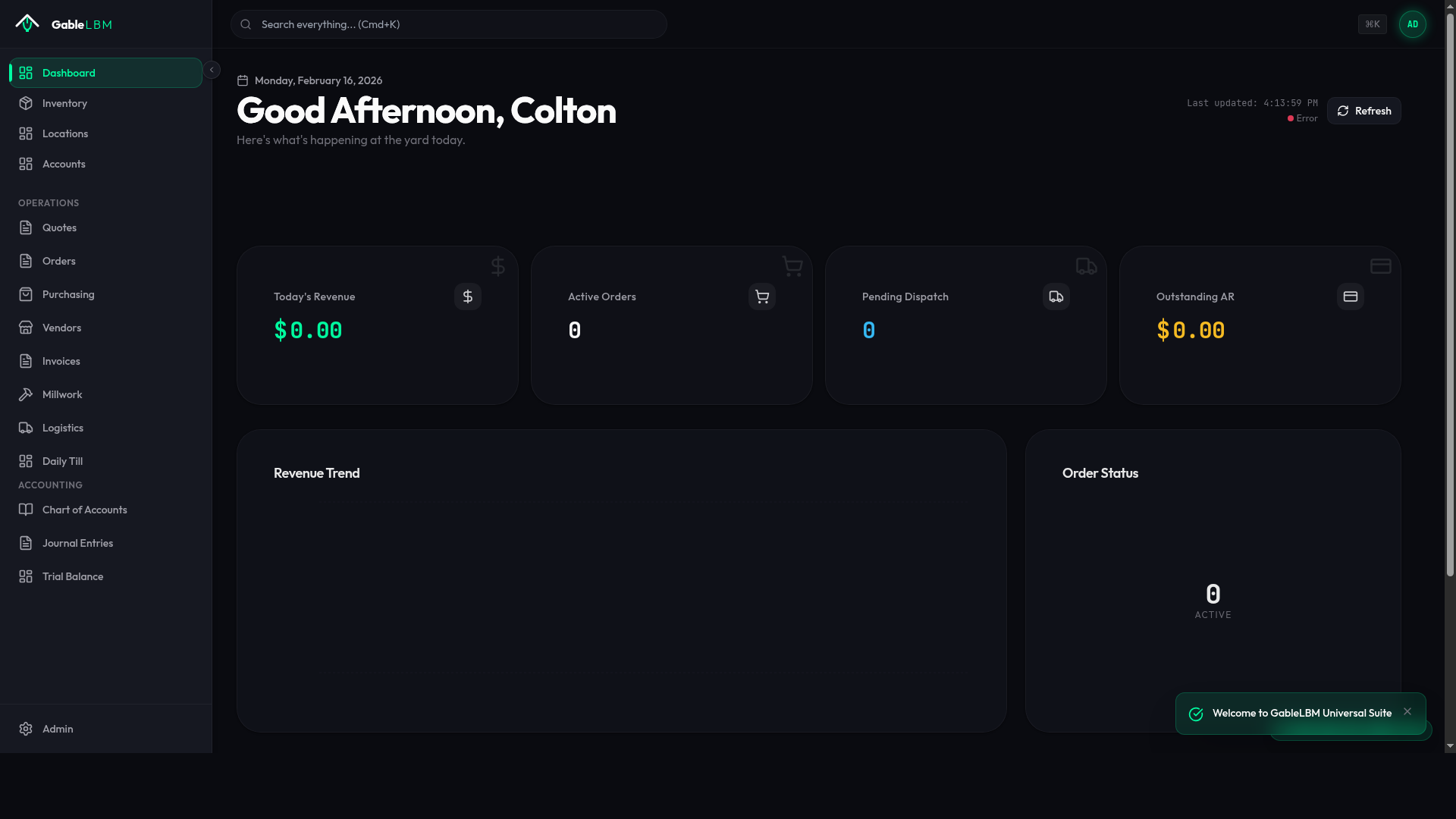Navigate to Daily Till
1456x819 pixels.
click(62, 461)
